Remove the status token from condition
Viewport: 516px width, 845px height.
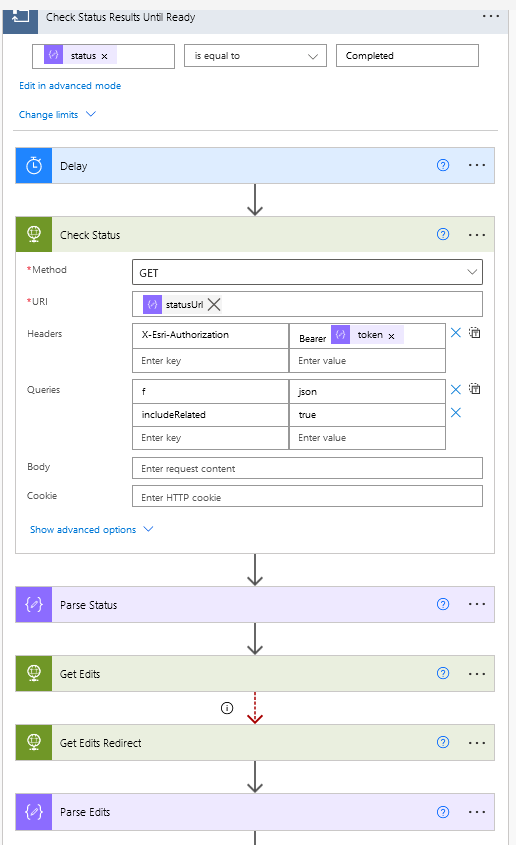point(104,56)
